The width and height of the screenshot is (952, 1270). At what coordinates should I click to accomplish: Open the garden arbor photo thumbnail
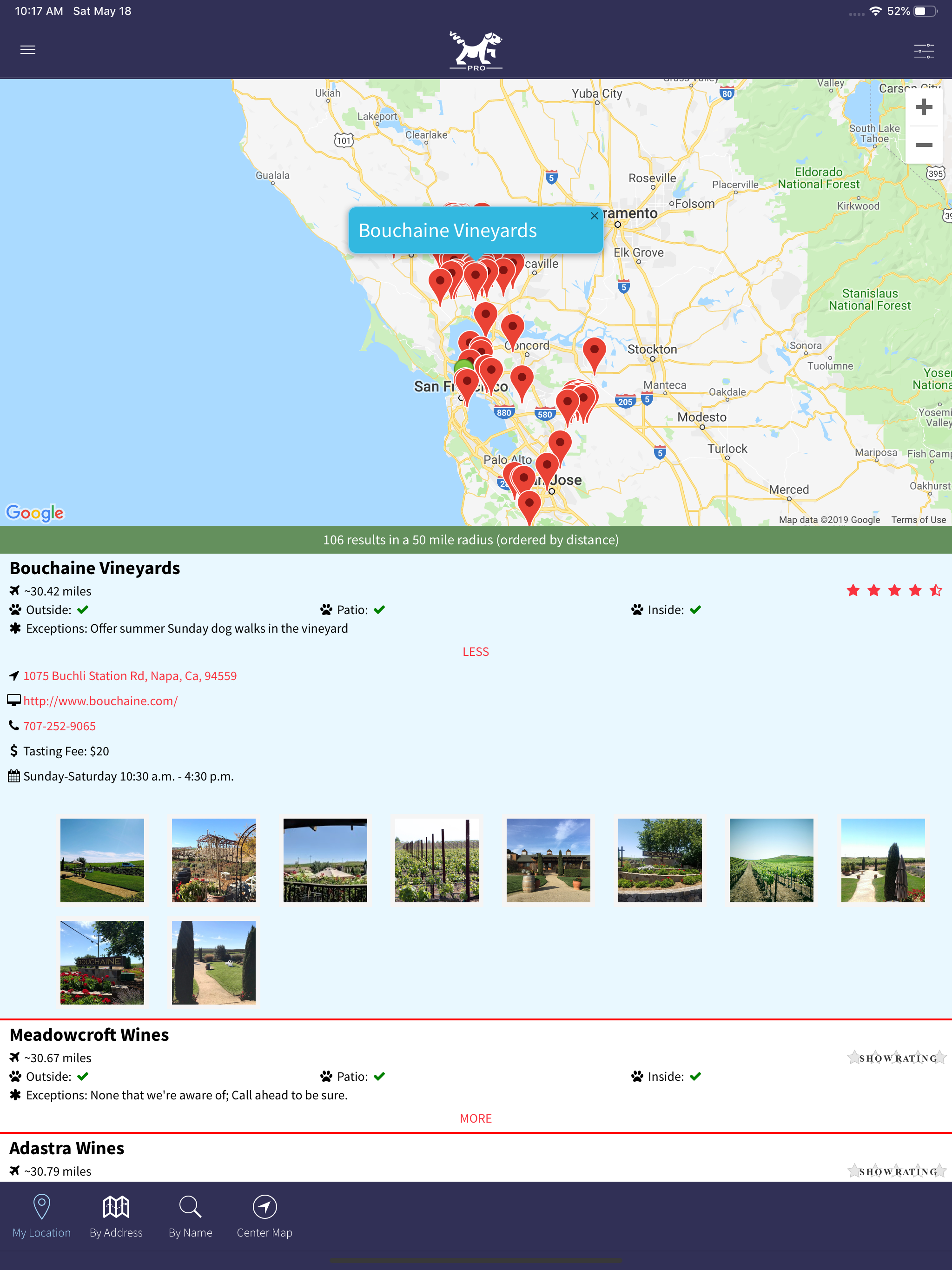[214, 860]
